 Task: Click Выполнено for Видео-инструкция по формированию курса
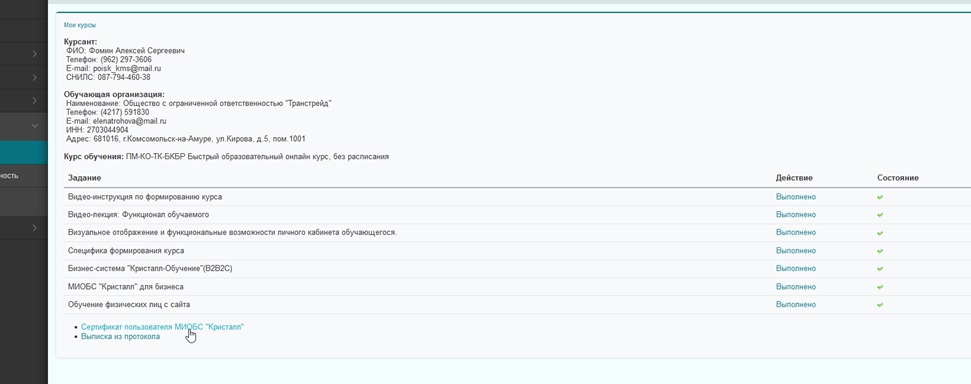[x=796, y=197]
